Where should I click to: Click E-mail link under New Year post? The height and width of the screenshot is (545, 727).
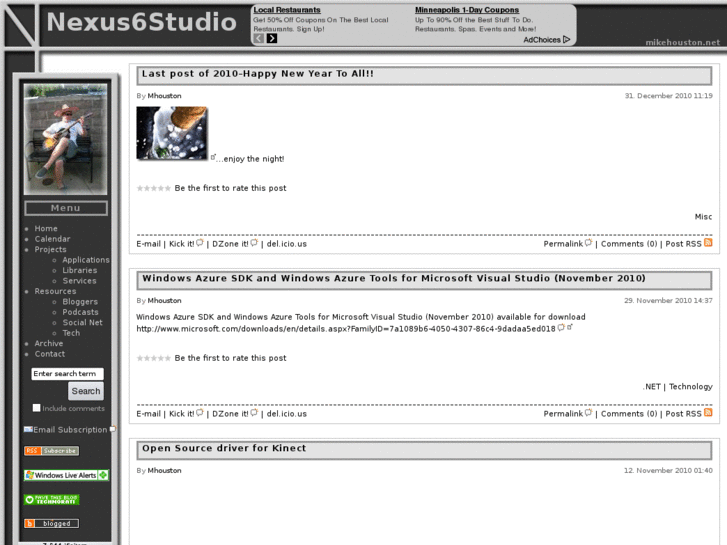click(x=148, y=244)
